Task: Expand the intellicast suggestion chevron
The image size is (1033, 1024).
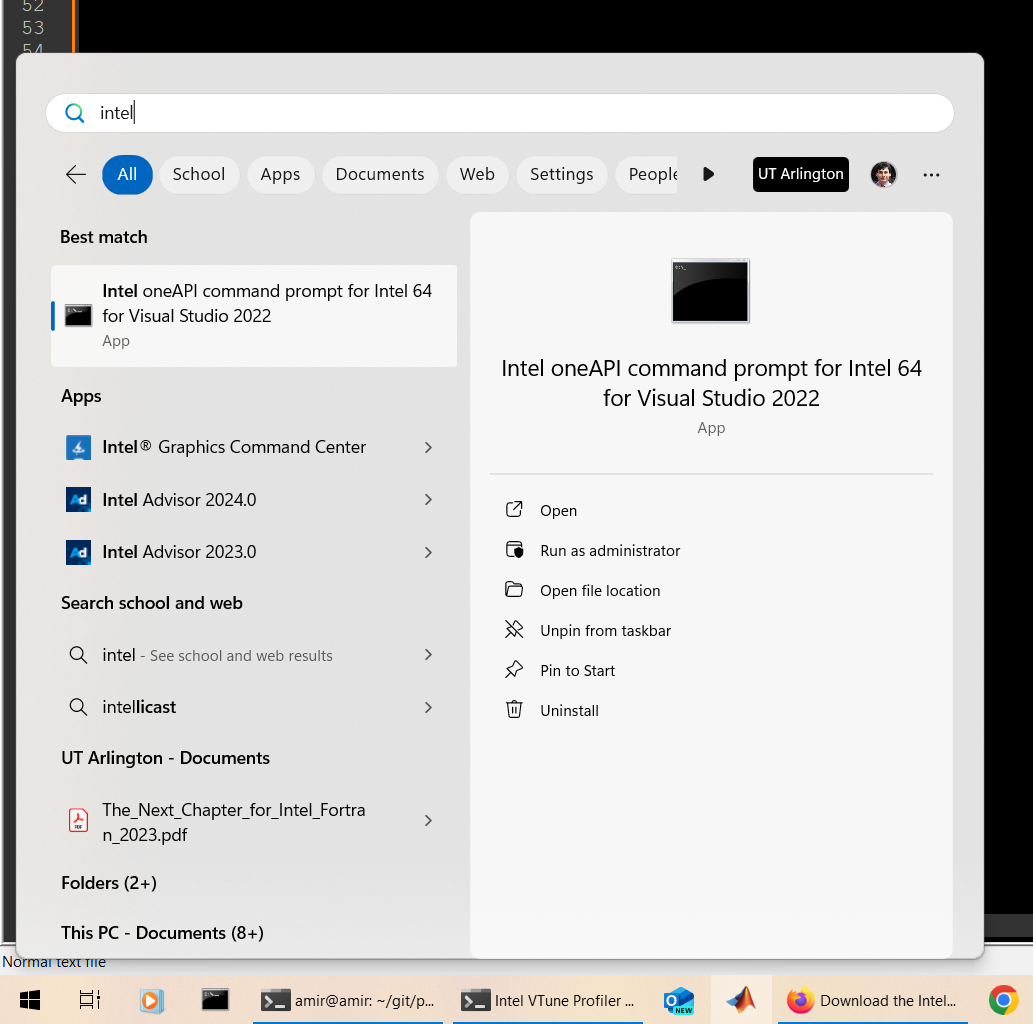Action: tap(428, 707)
